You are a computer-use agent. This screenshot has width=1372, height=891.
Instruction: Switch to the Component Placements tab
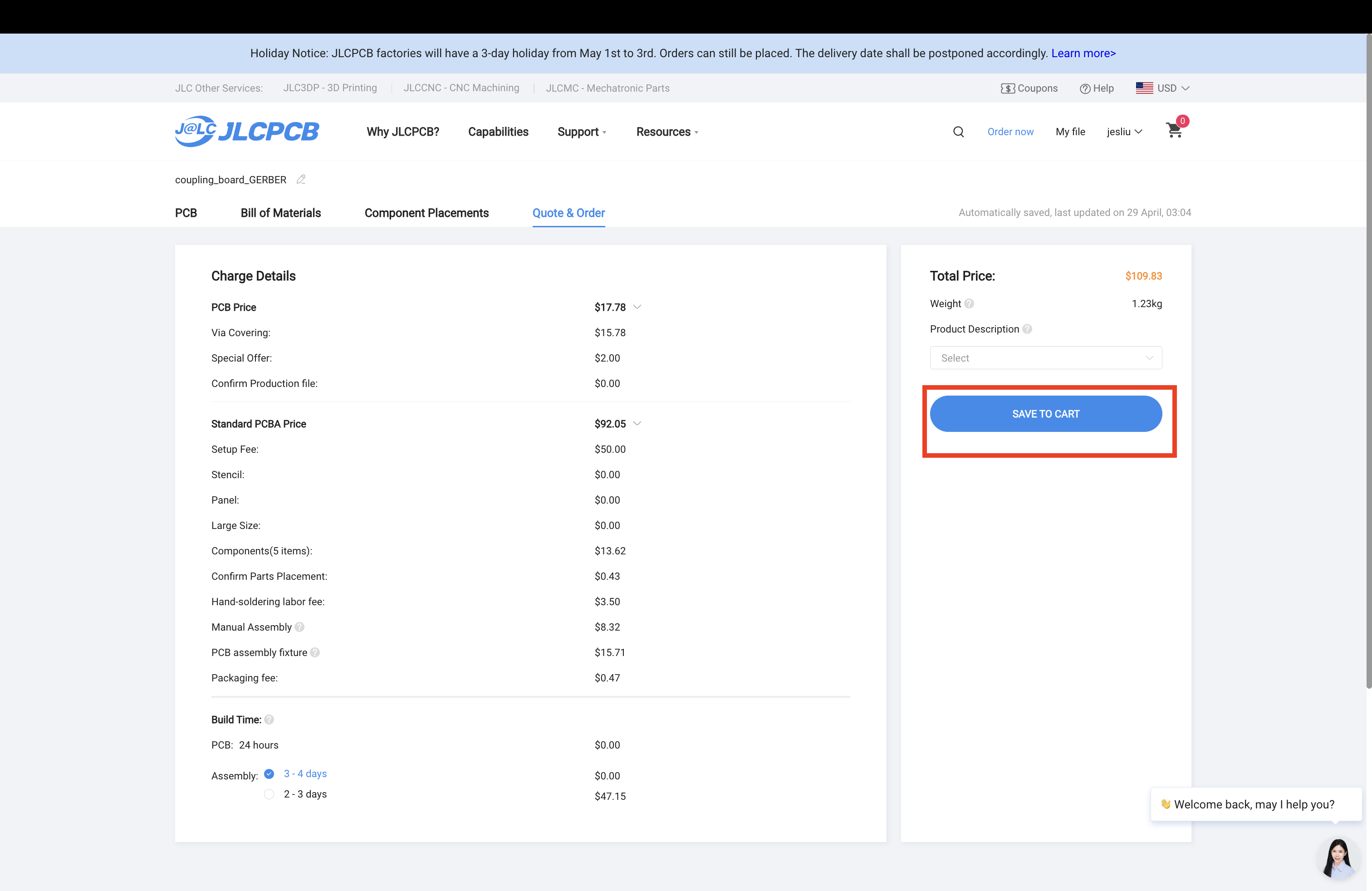tap(426, 213)
